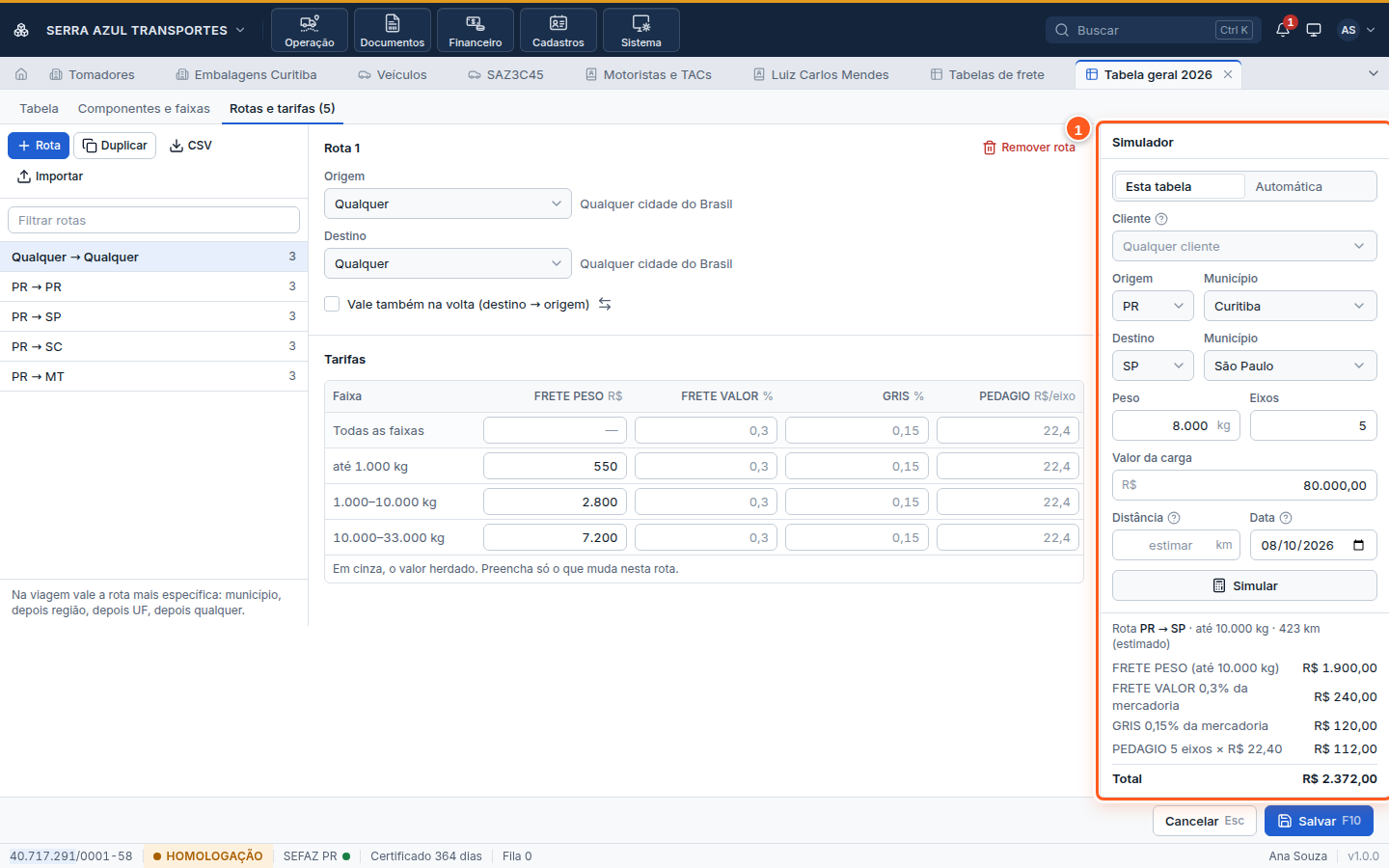Open the origin state PR dropdown
This screenshot has width=1389, height=868.
pos(1154,306)
